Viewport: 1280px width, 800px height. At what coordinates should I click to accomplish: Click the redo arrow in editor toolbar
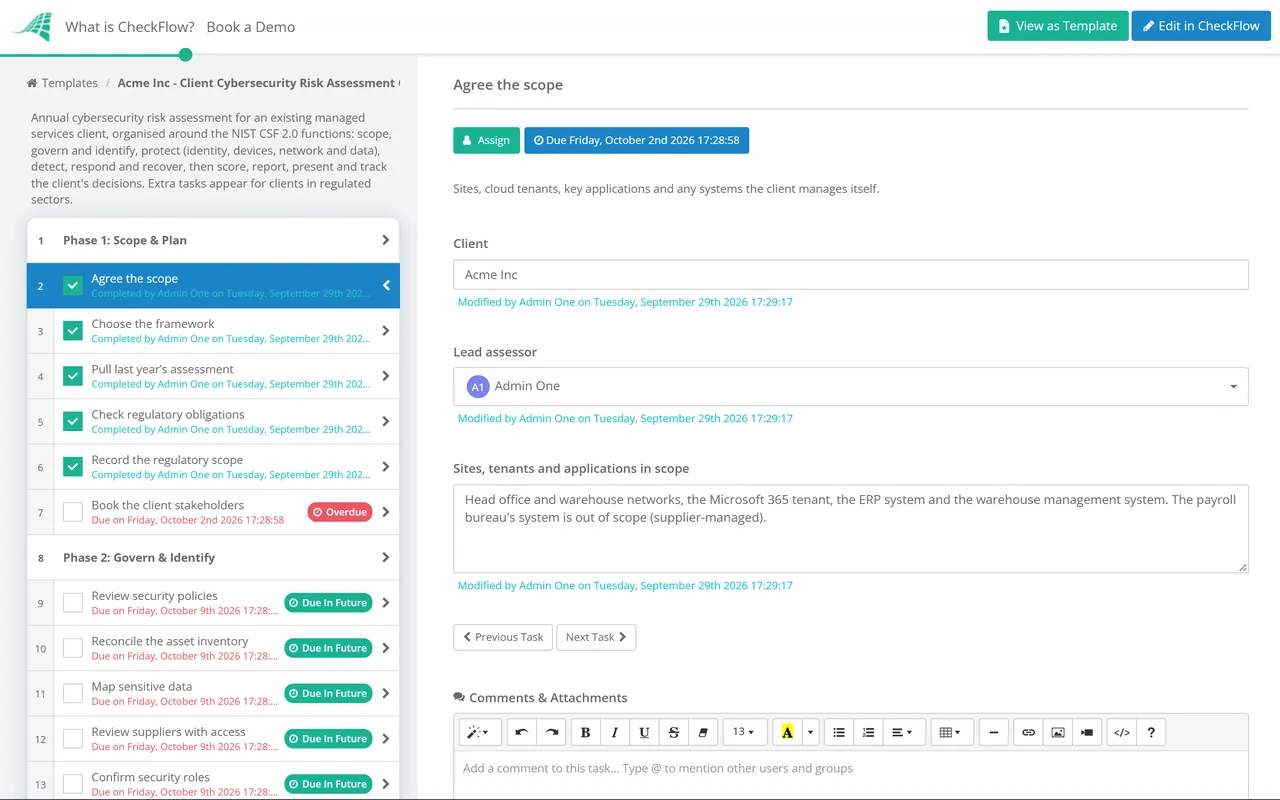click(x=551, y=732)
